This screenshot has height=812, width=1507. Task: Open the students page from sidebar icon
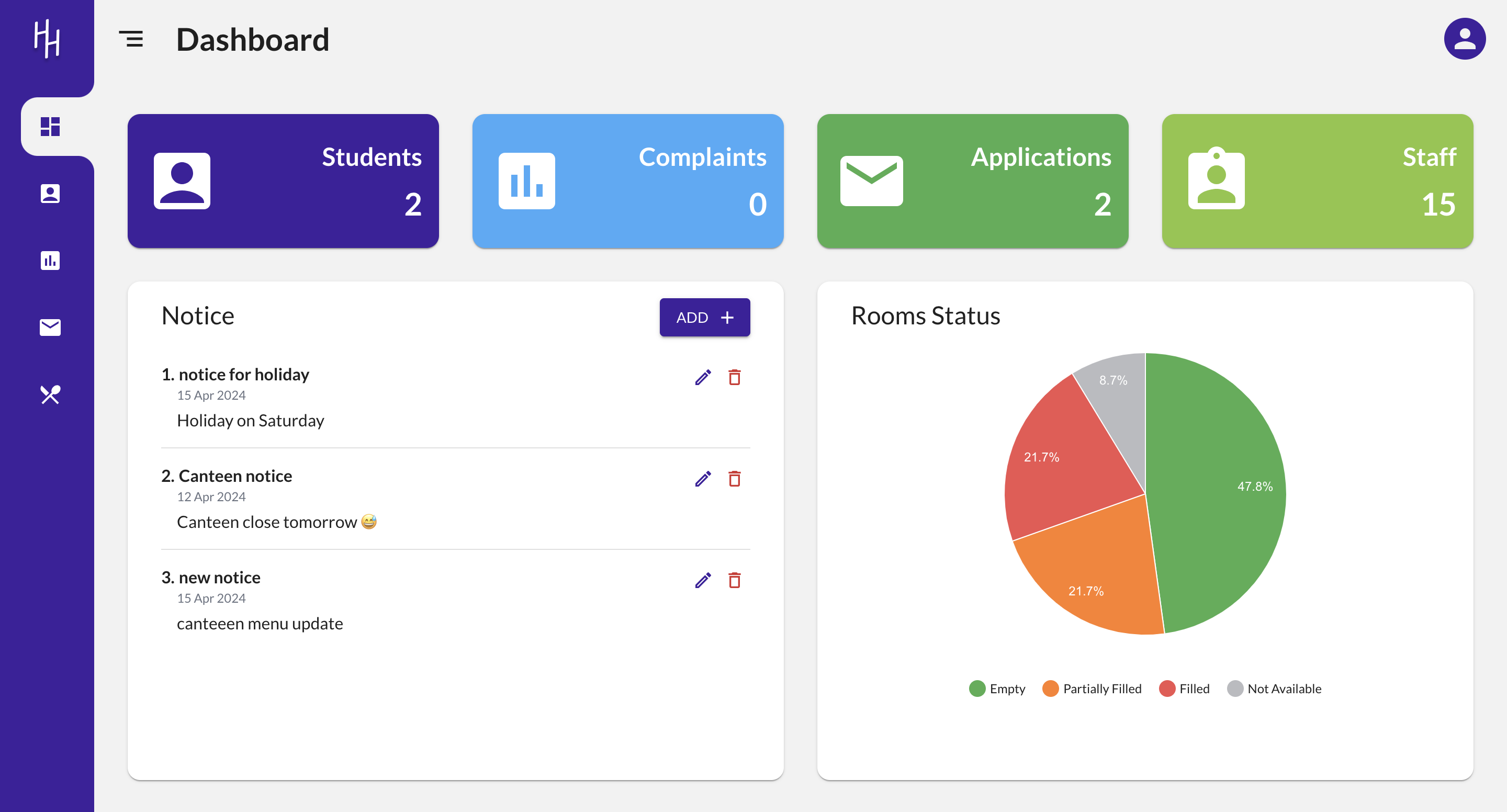coord(50,194)
